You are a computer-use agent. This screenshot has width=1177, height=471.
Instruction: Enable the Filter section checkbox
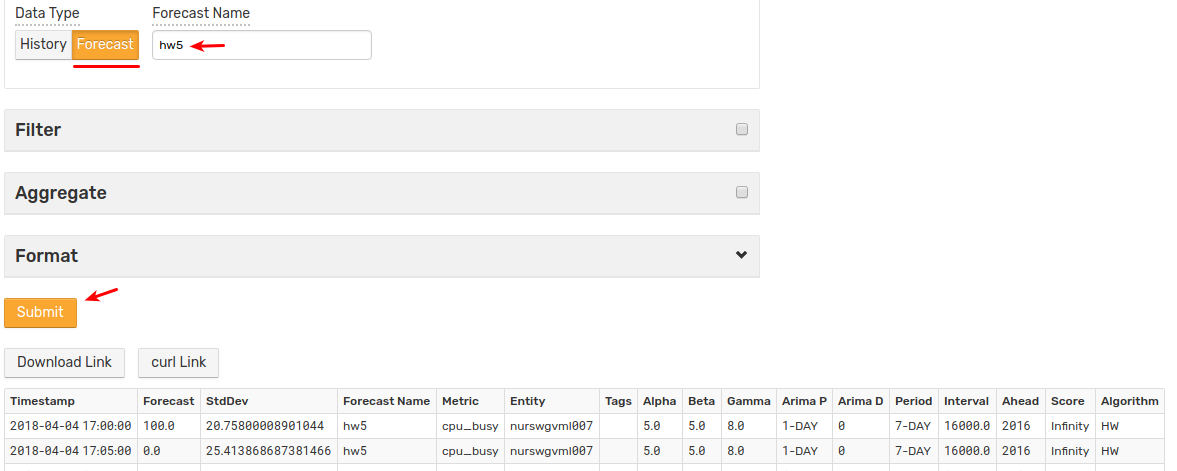coord(742,129)
